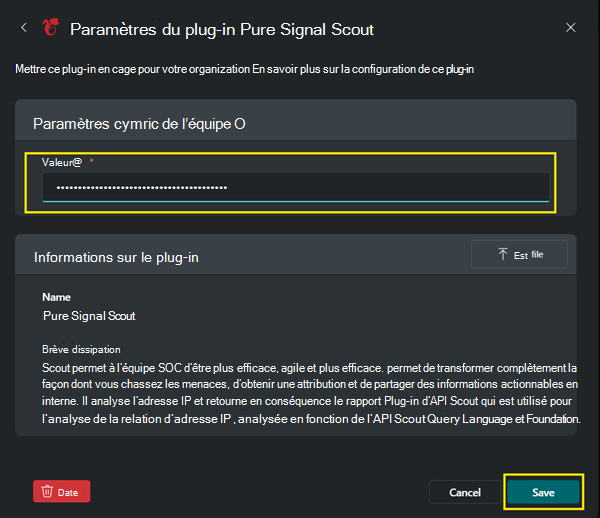Click the 'Valeur@' field label

tap(62, 162)
